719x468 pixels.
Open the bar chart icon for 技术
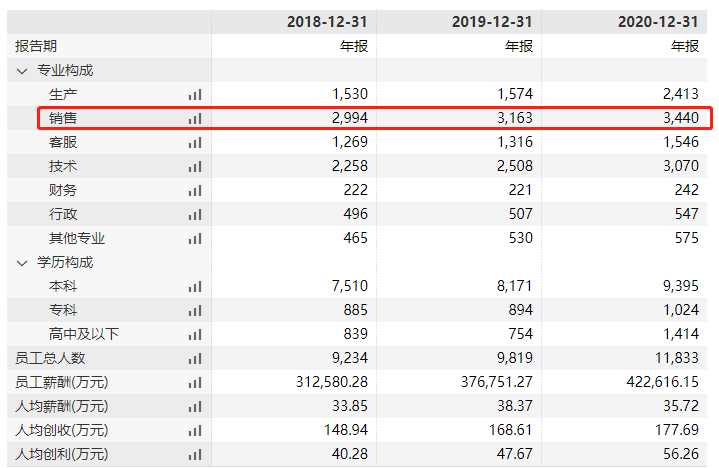(194, 166)
